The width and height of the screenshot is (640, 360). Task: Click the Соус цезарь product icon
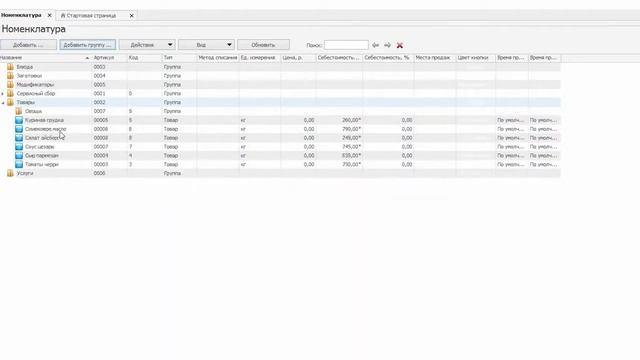pyautogui.click(x=19, y=147)
